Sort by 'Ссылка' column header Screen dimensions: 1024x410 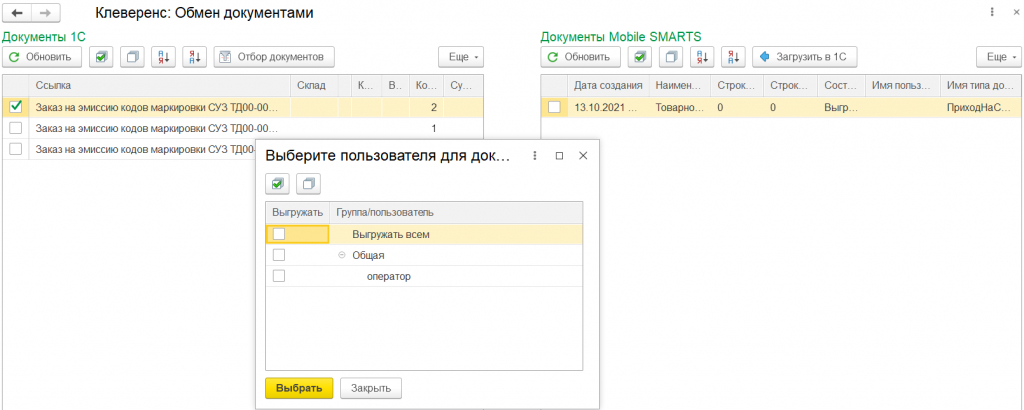pos(159,86)
